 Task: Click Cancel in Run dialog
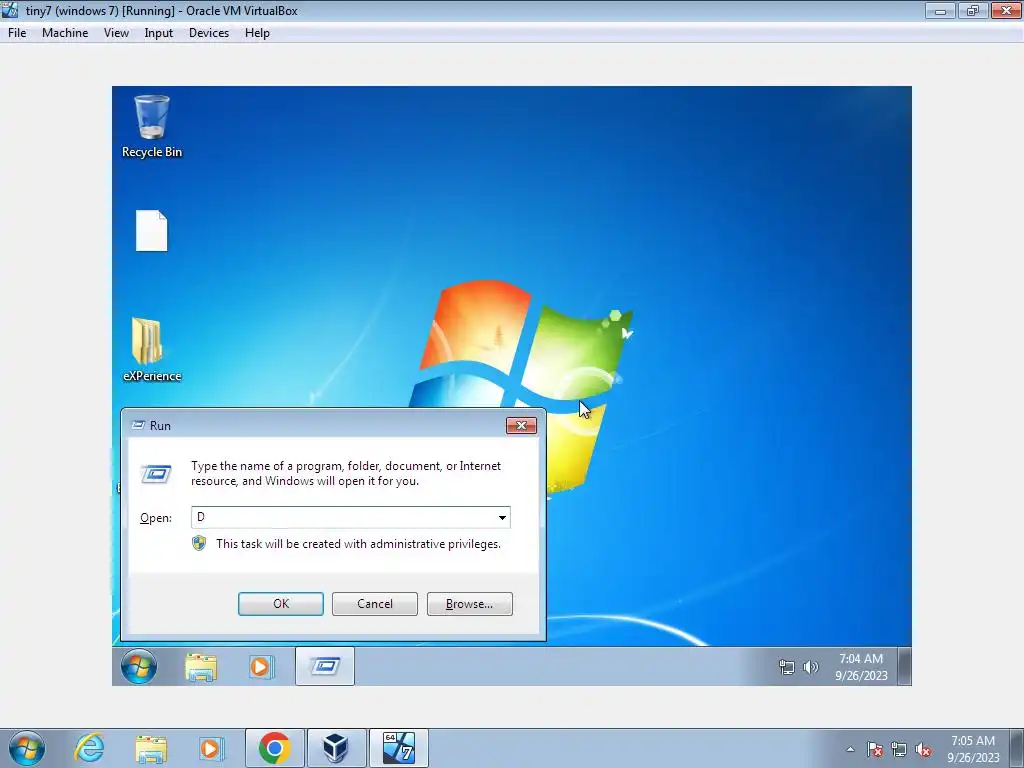tap(375, 603)
